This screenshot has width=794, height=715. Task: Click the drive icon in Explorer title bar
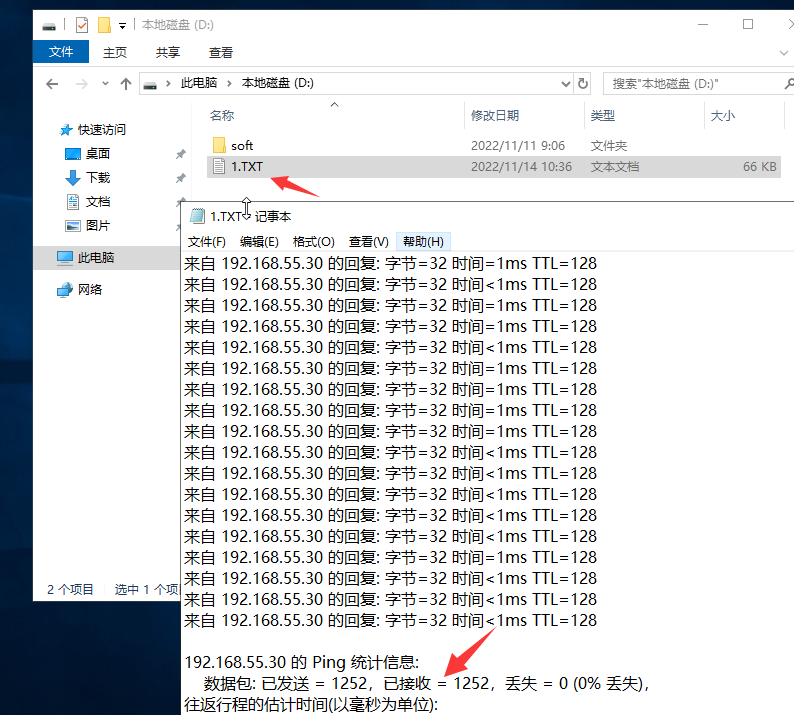(x=49, y=25)
